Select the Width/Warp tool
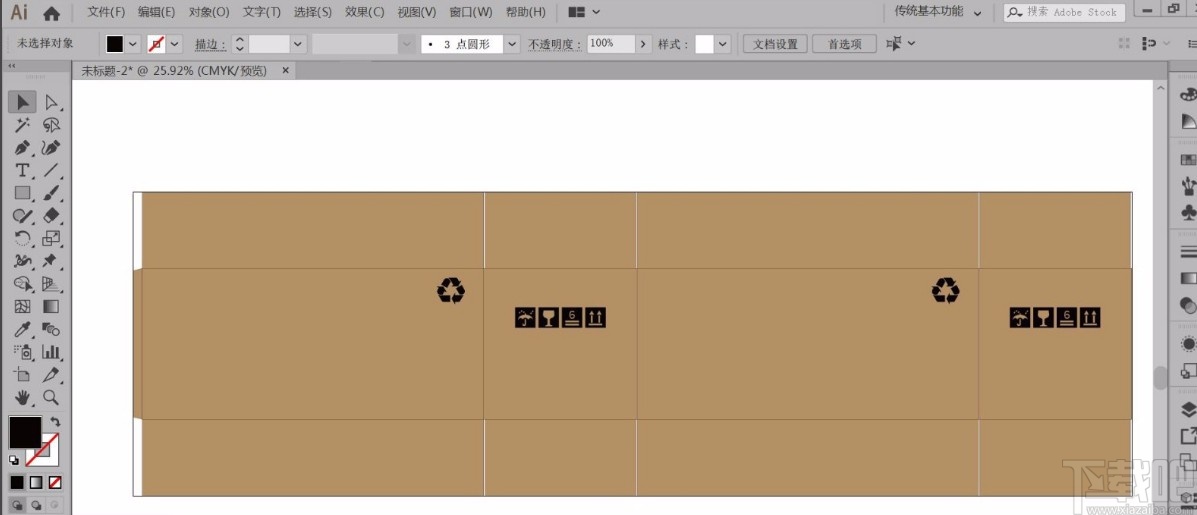 [22, 261]
